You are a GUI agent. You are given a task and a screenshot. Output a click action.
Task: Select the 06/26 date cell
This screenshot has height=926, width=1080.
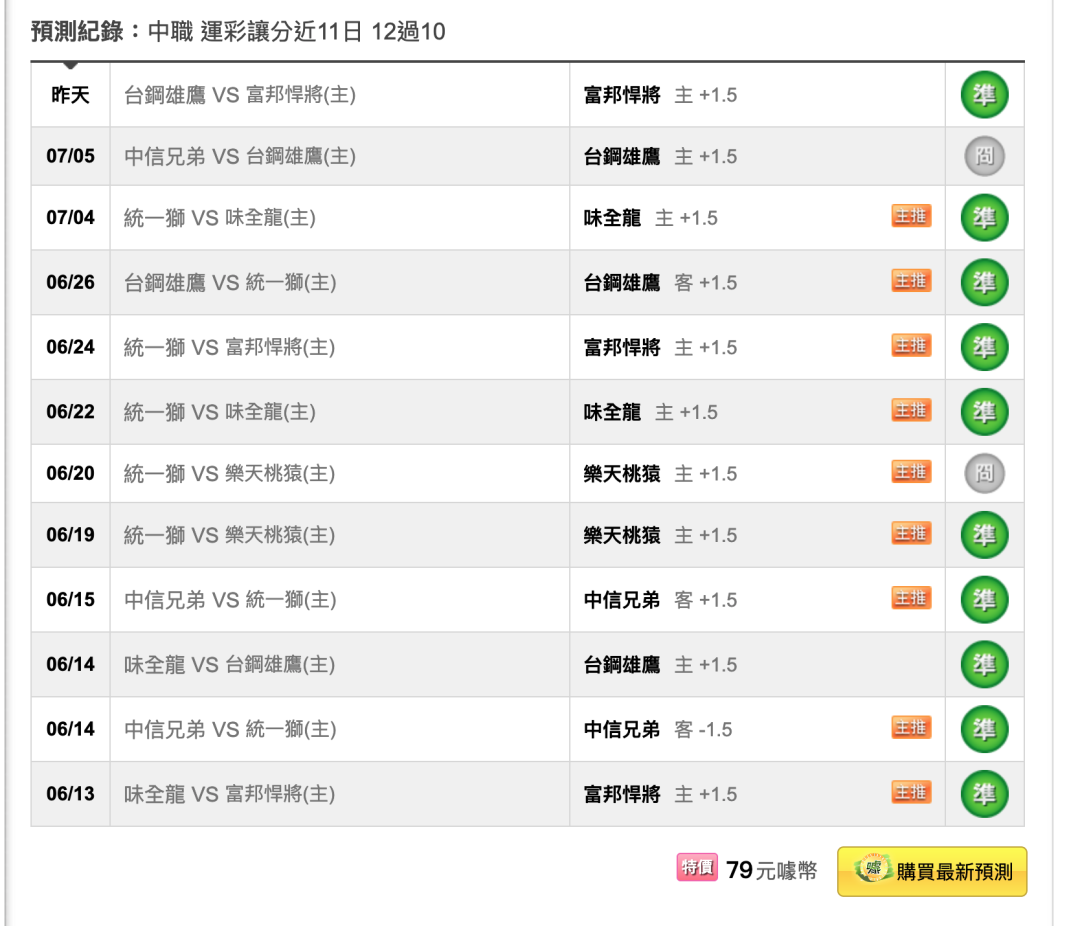[70, 282]
